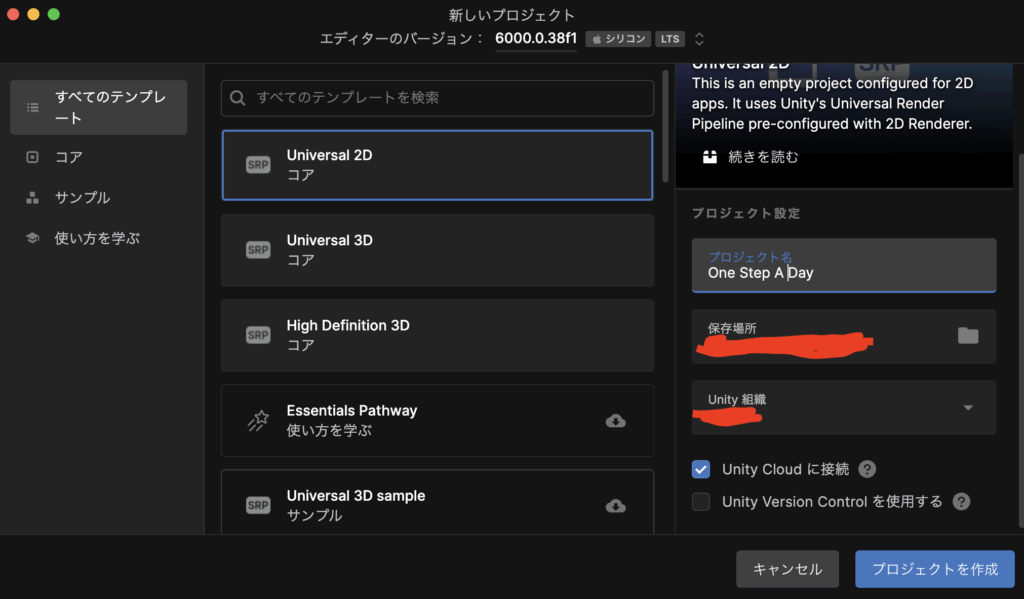Select すべてのテンプレート in the sidebar
Screen dimensions: 1024x599
point(99,107)
